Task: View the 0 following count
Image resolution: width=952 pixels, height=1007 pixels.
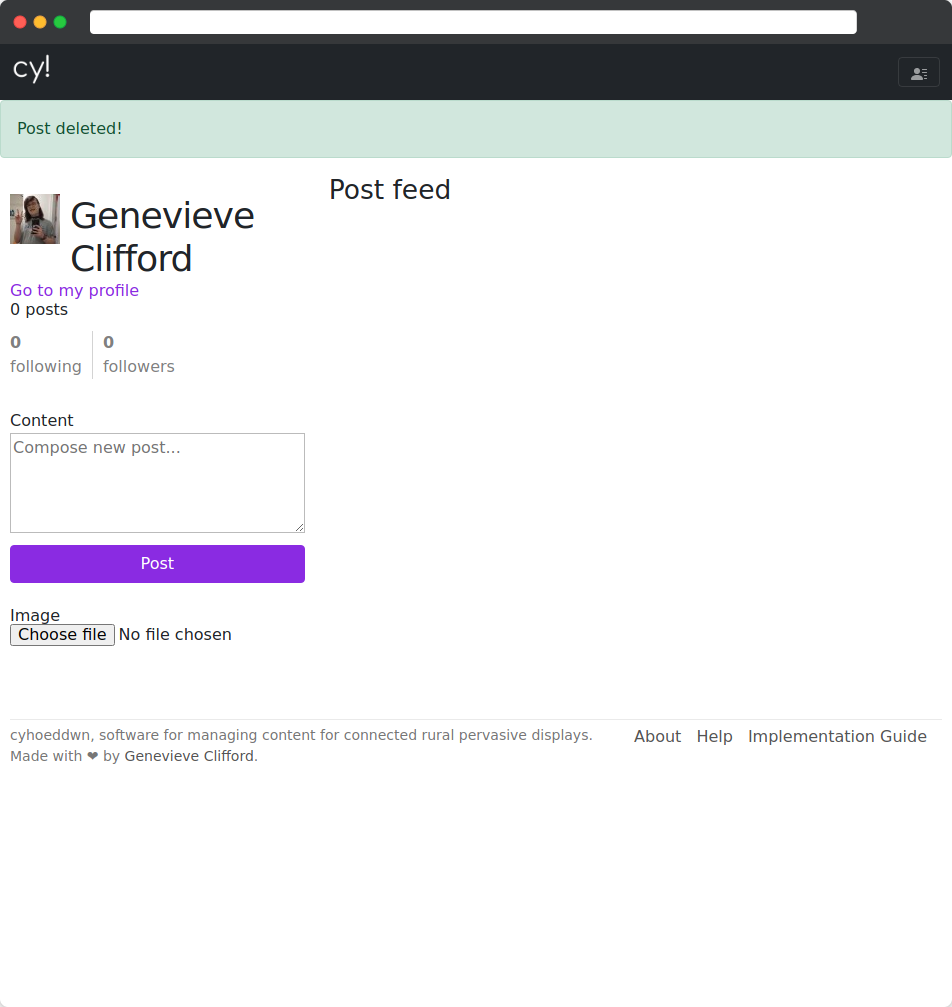Action: pos(46,354)
